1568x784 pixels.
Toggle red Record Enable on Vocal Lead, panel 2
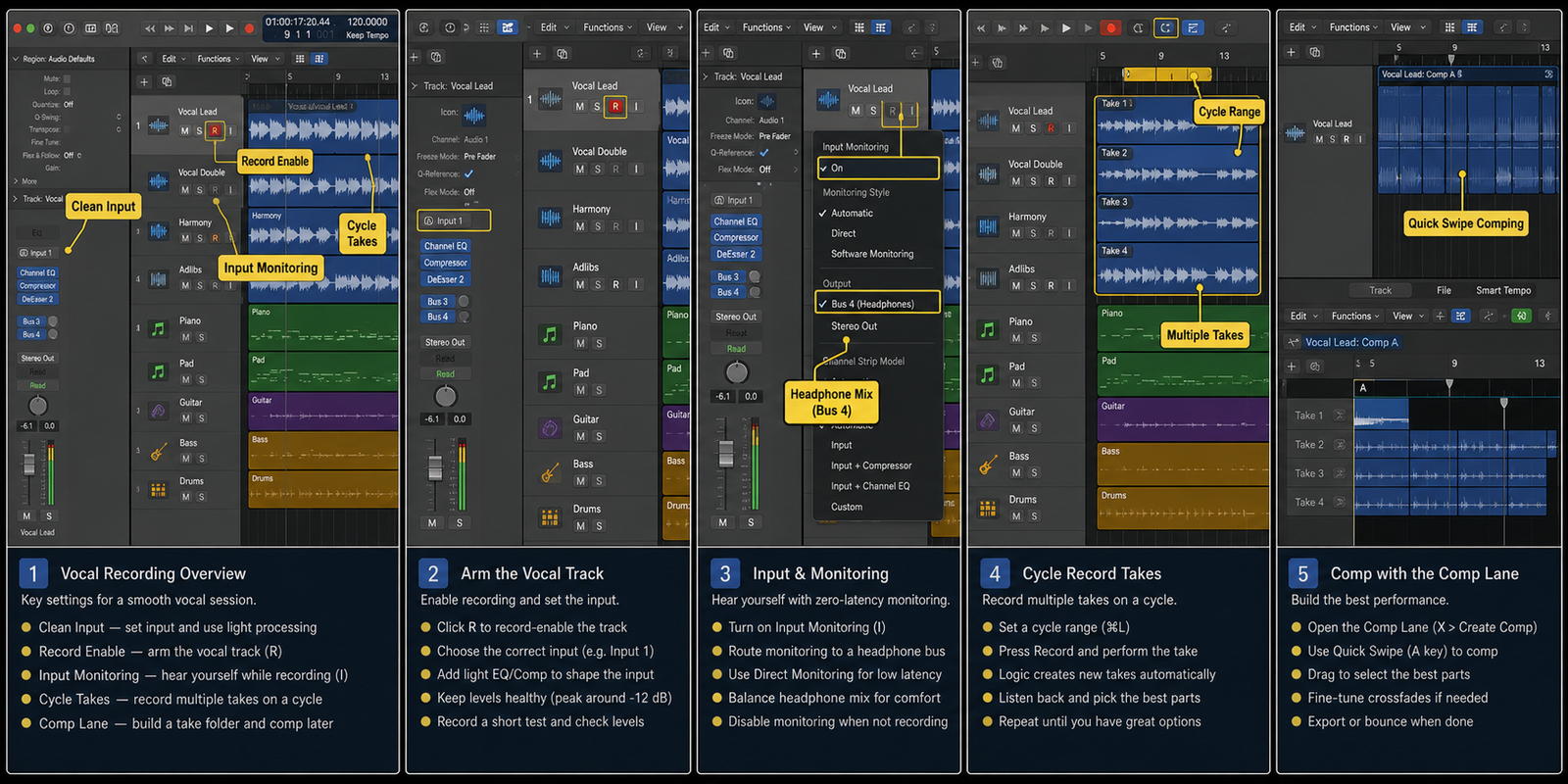[615, 106]
